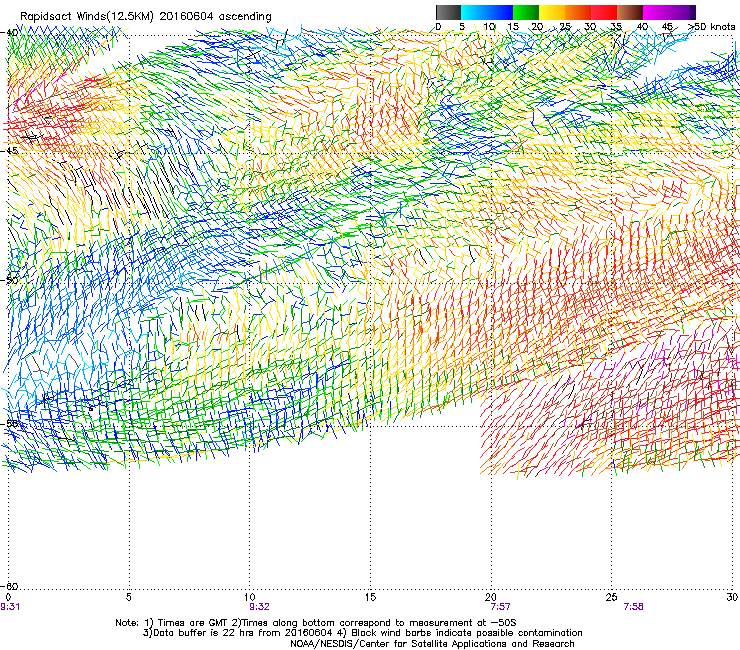
Task: Click the longitude axis label '10' at bottom
Action: click(250, 597)
